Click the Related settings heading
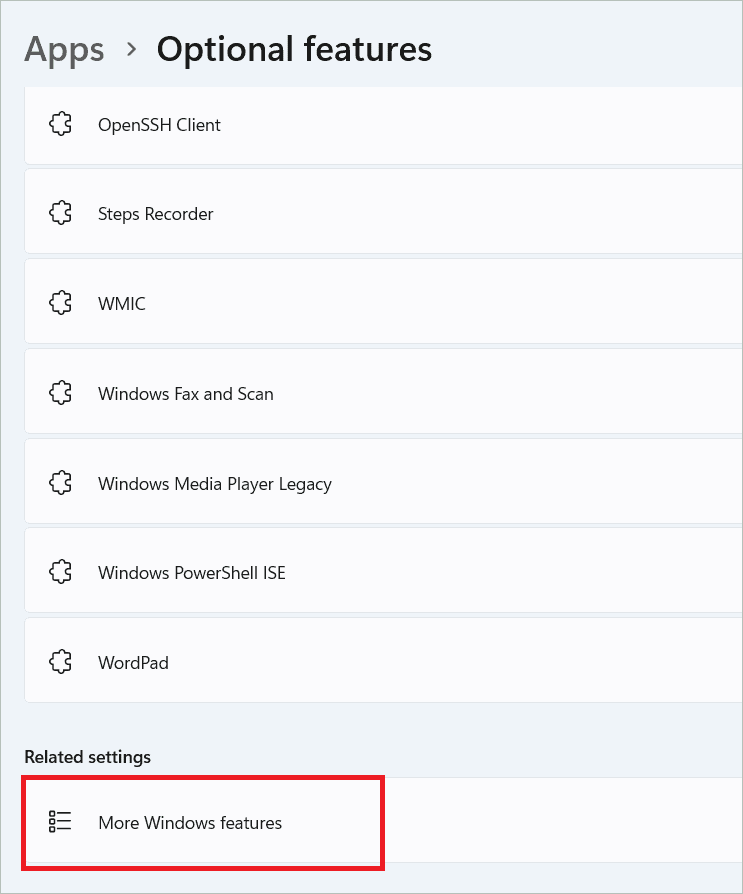This screenshot has height=894, width=743. coord(88,757)
